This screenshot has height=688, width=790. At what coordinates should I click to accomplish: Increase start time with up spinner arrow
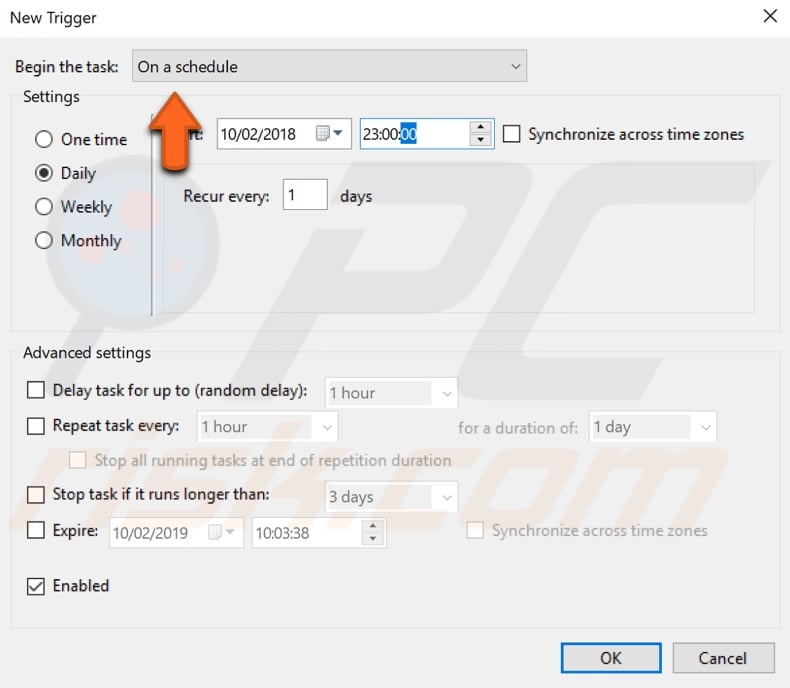coord(480,127)
